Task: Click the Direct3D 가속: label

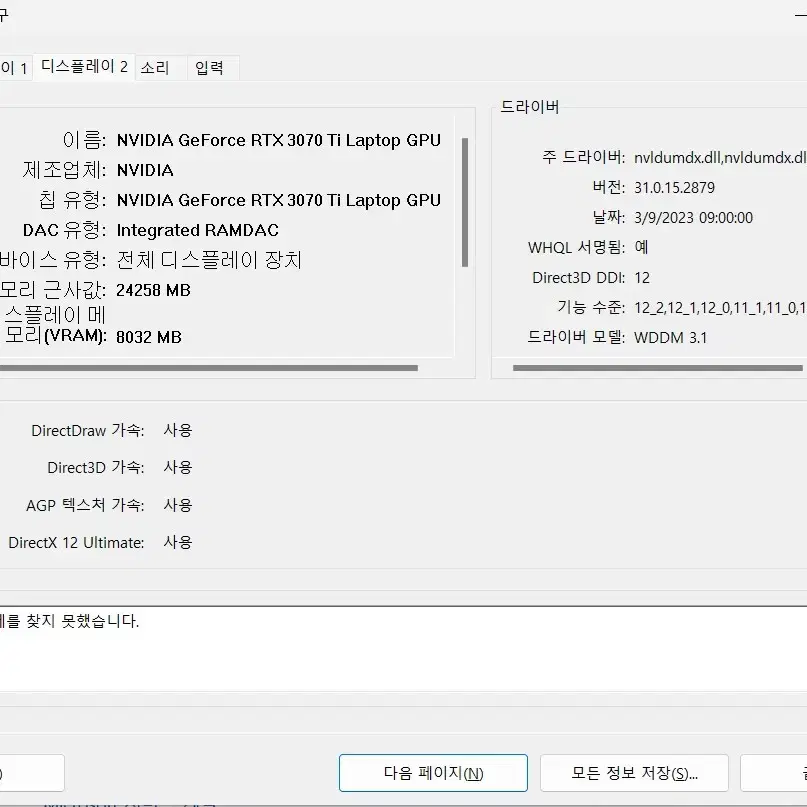Action: click(96, 467)
